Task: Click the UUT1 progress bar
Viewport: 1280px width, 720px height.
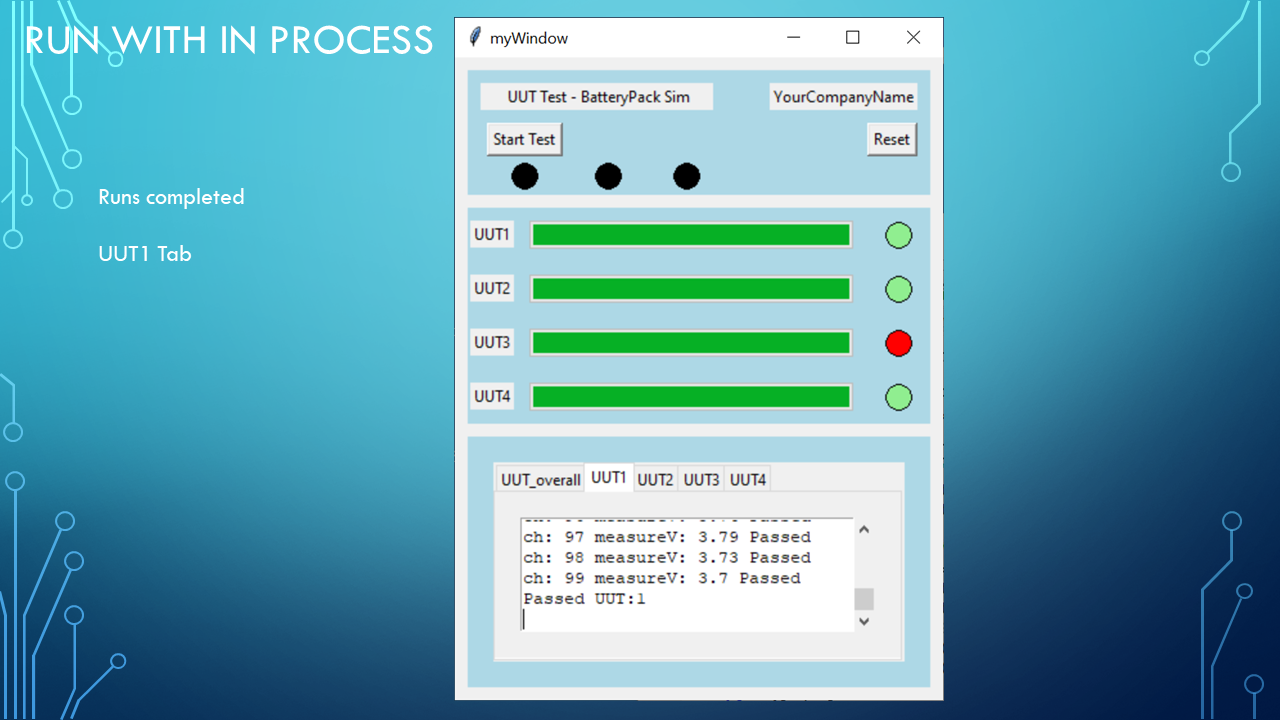Action: [691, 235]
